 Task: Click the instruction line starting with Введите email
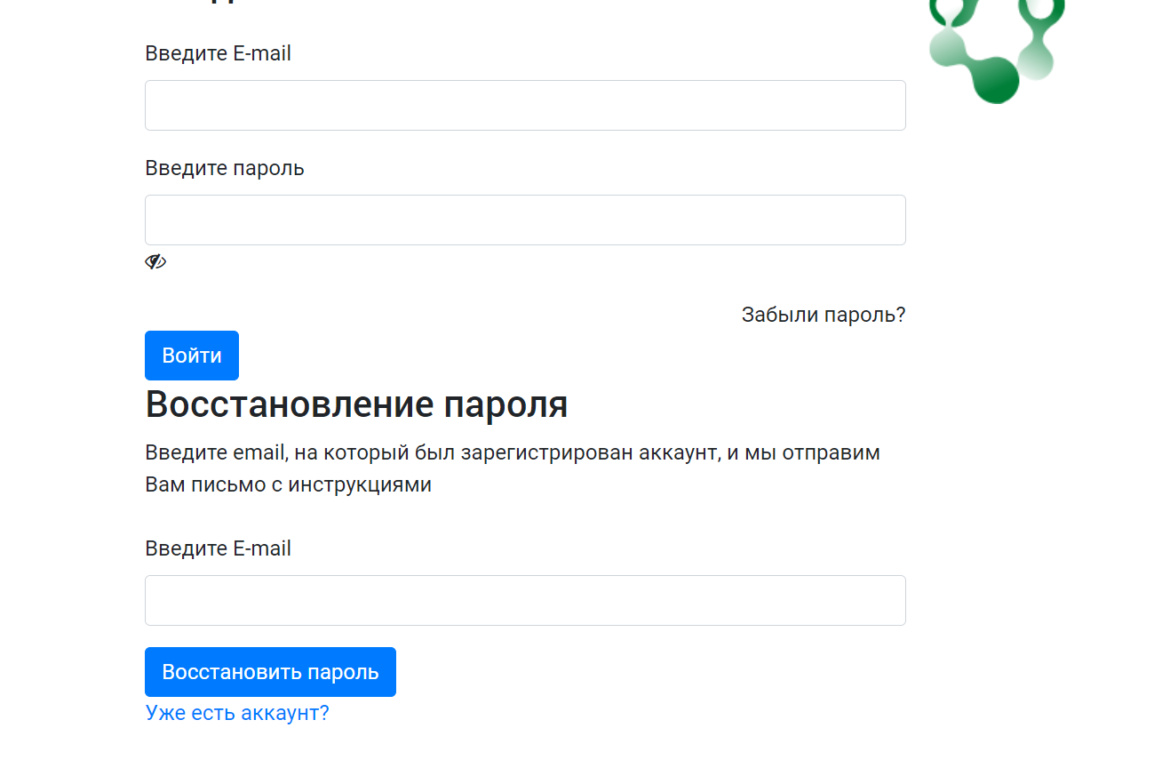512,453
